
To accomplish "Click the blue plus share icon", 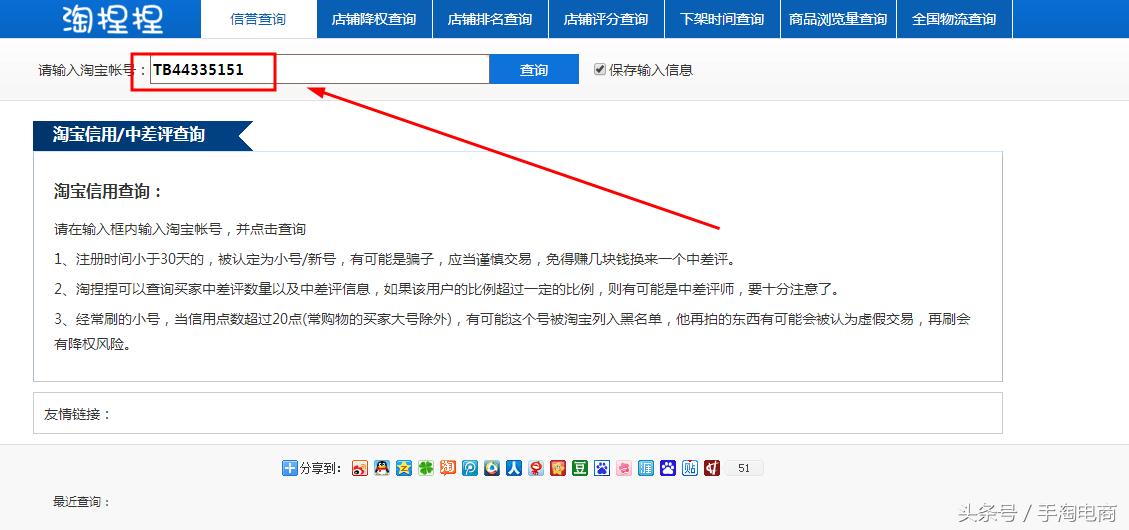I will pyautogui.click(x=289, y=468).
